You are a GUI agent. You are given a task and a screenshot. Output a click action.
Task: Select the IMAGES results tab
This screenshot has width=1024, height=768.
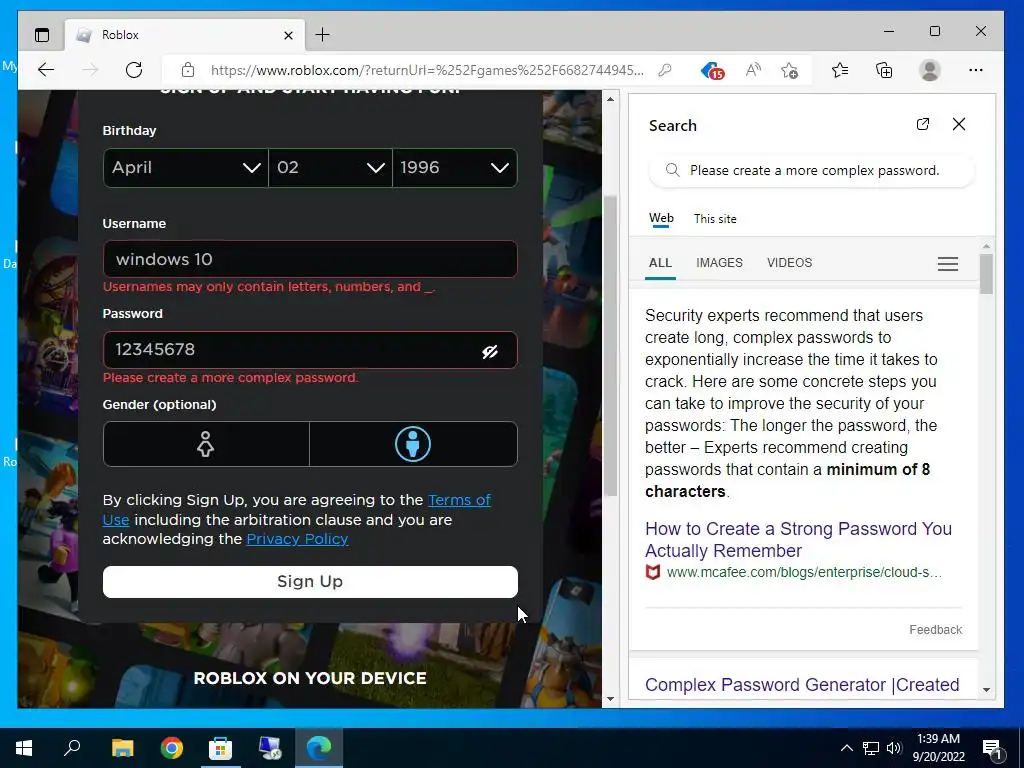719,263
